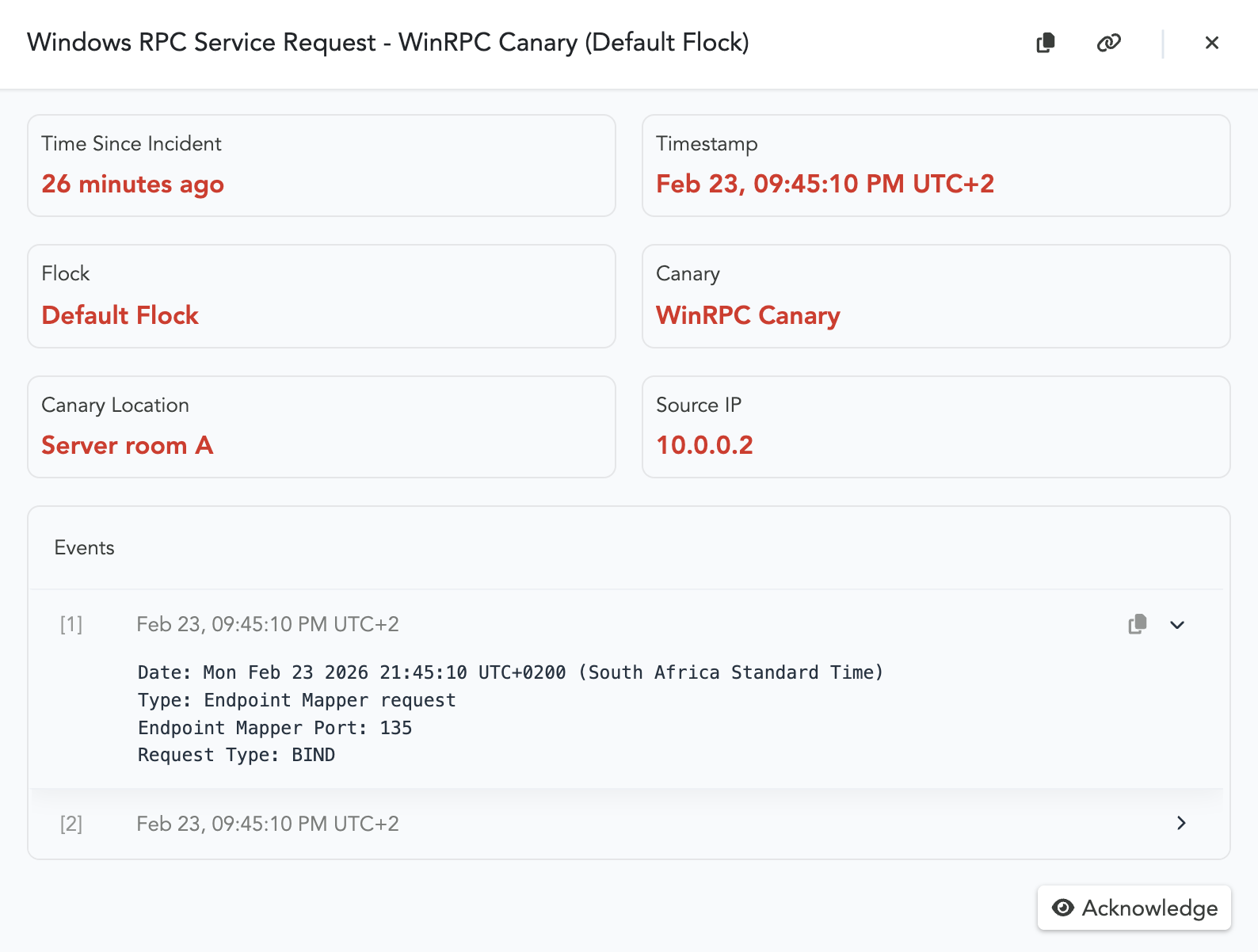Copy event 1 details to clipboard
Viewport: 1258px width, 952px height.
1137,624
